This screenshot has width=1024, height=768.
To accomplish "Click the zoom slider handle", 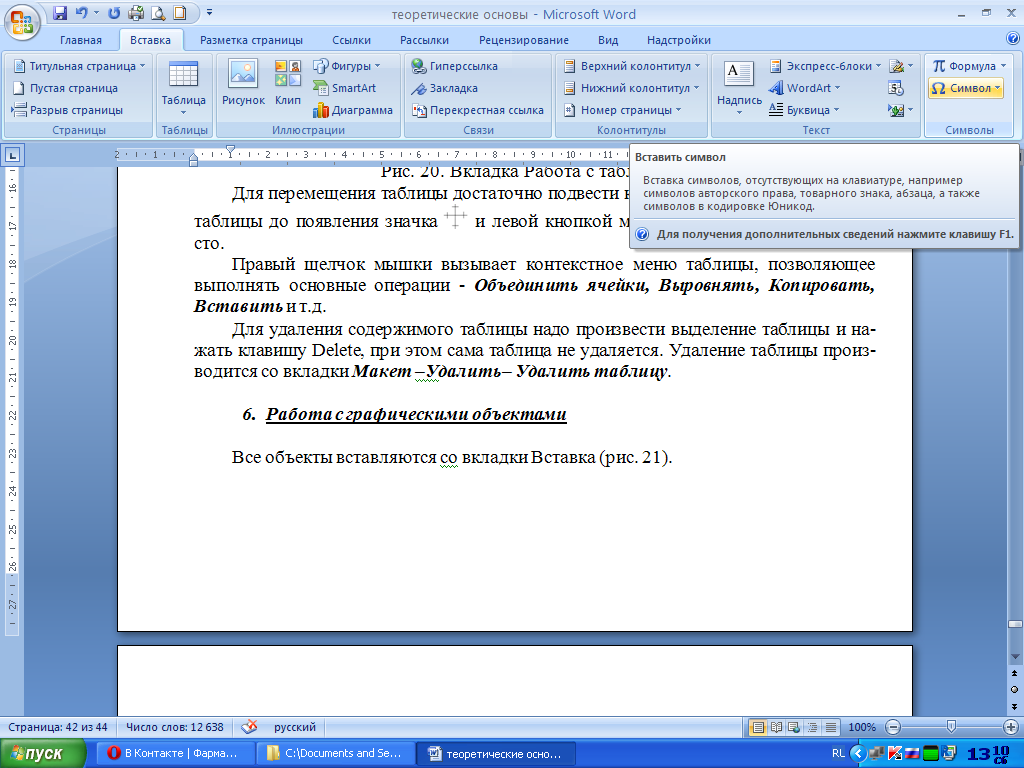I will tap(951, 727).
